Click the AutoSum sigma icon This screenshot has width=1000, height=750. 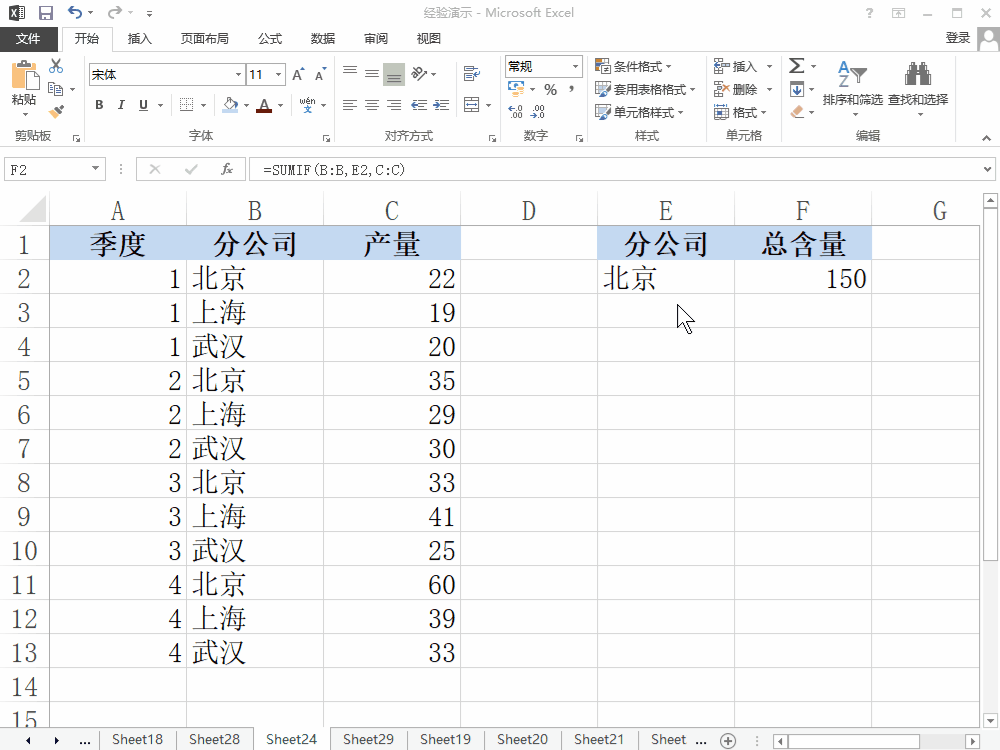pos(796,66)
